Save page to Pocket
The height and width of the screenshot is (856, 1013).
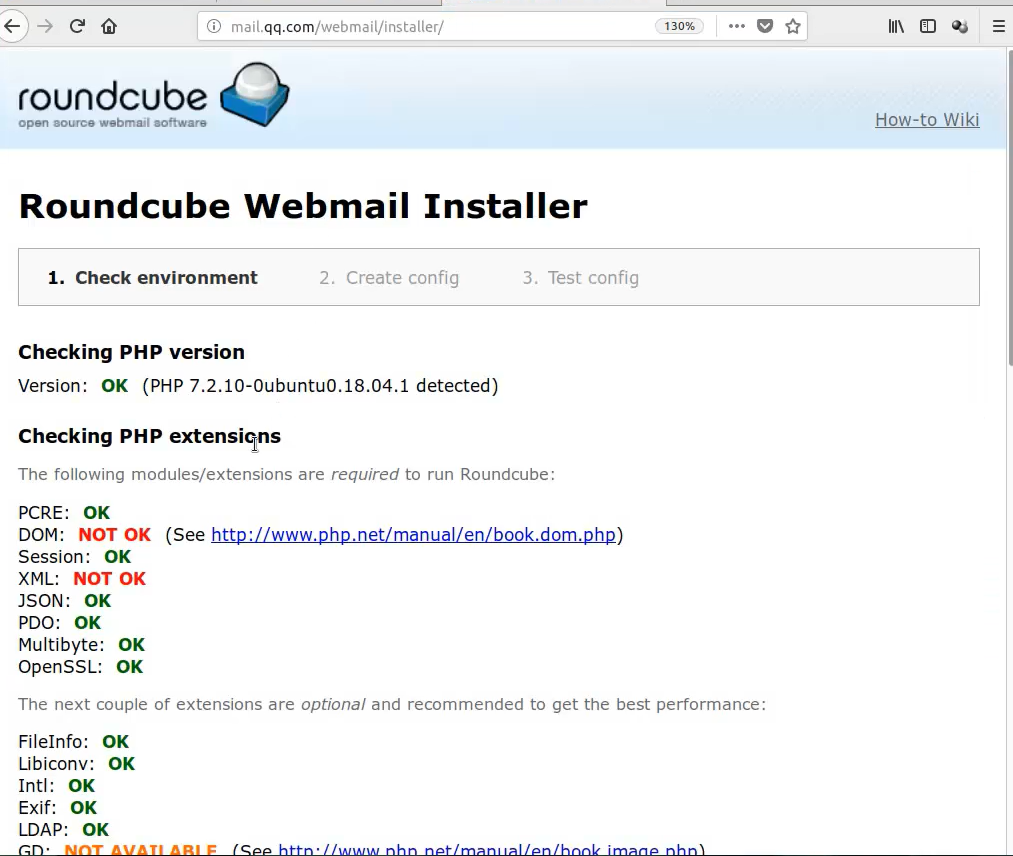(765, 26)
